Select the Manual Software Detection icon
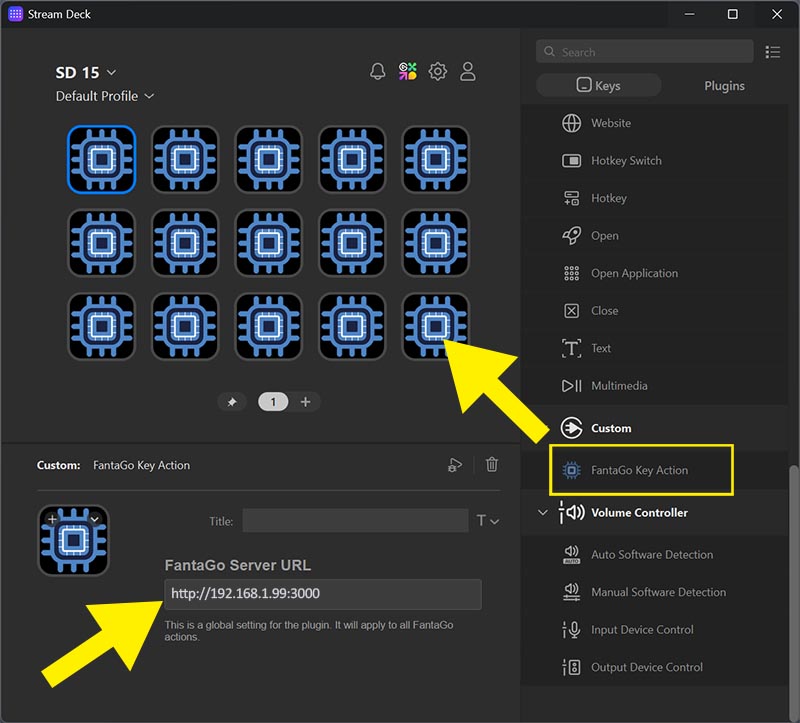Image resolution: width=800 pixels, height=723 pixels. coord(571,592)
